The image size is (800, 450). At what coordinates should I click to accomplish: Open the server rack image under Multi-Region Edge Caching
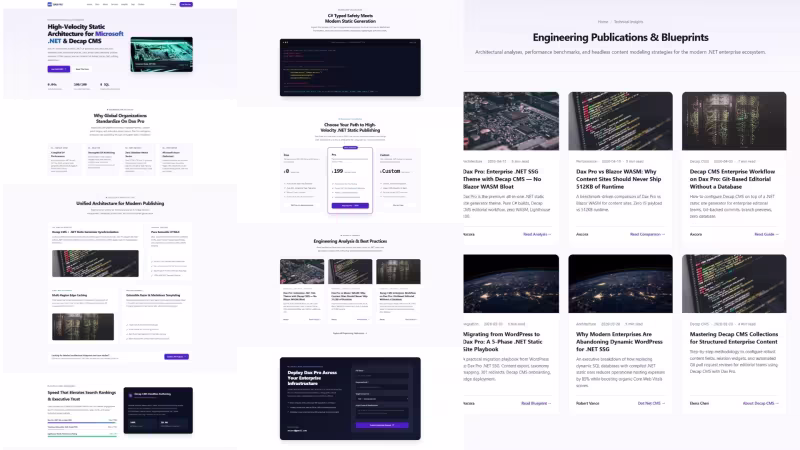click(x=83, y=326)
